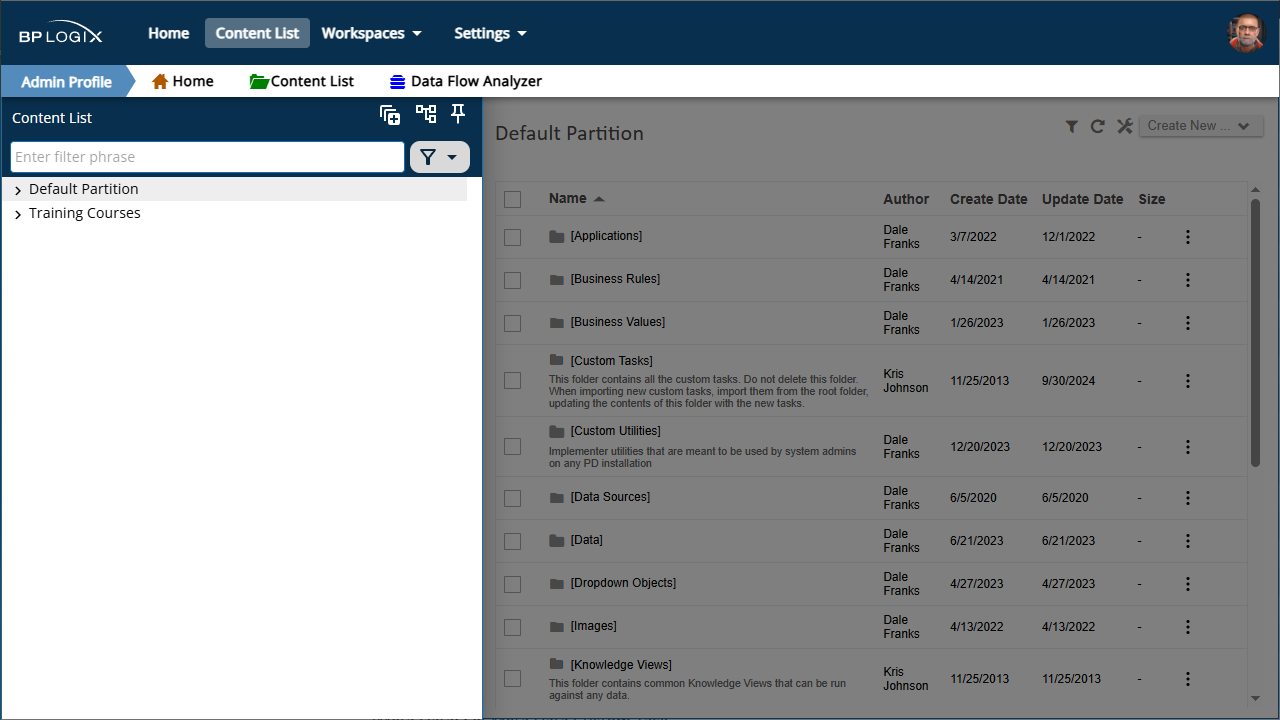Toggle the select-all checkbox in table header
Screen dimensions: 1280x720
[x=513, y=199]
